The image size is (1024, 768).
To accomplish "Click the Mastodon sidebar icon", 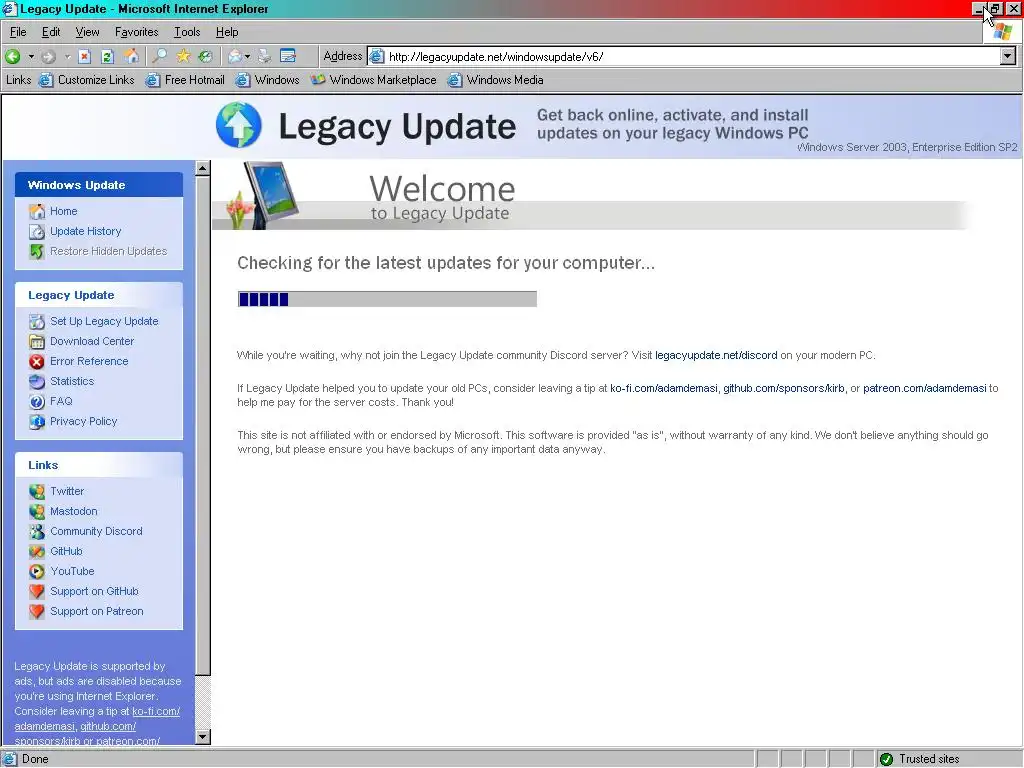I will click(x=37, y=511).
